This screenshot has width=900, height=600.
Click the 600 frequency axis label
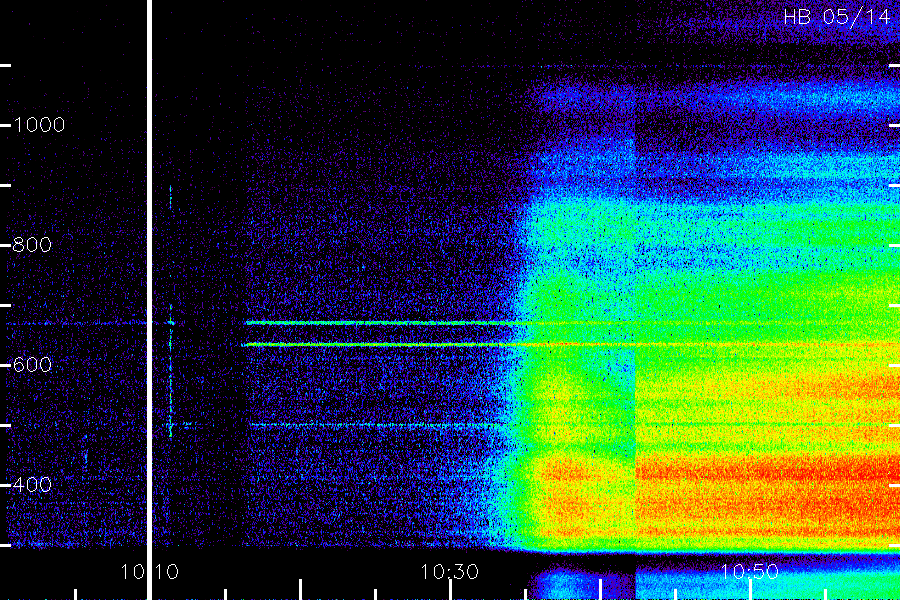32,365
